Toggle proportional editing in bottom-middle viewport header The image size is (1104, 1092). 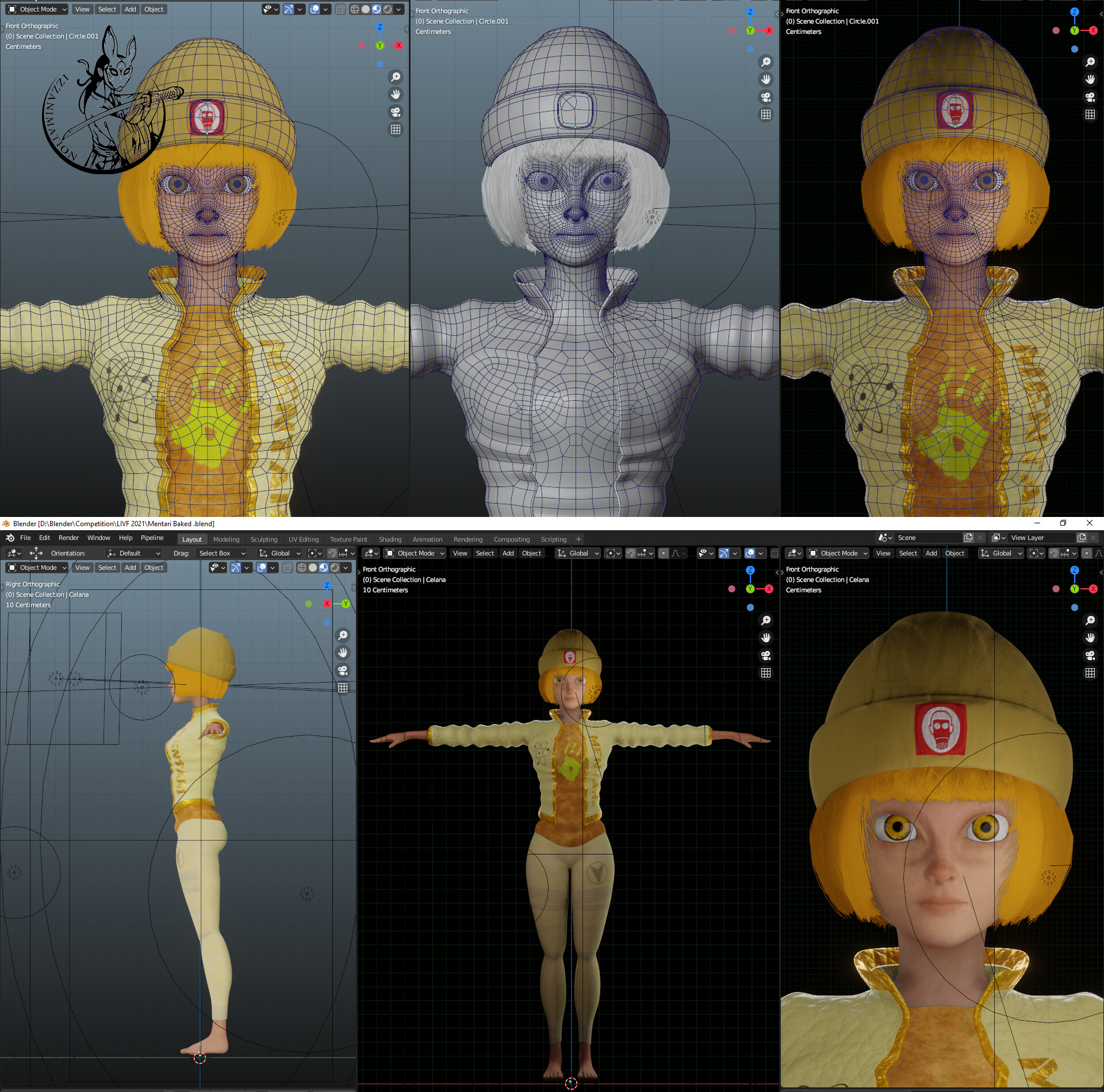[664, 553]
